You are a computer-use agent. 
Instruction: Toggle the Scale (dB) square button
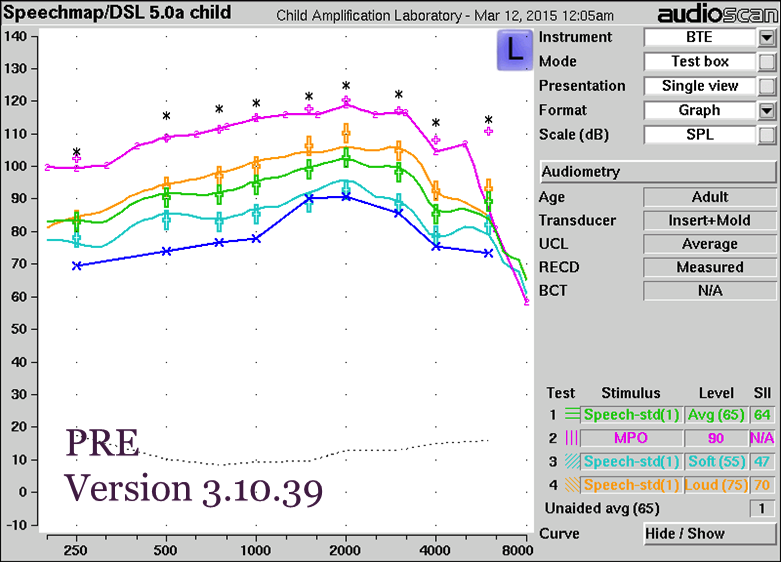coord(767,135)
